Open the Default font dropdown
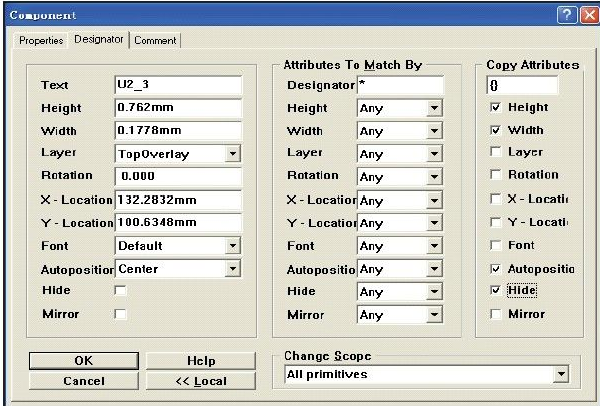Viewport: 600px width, 406px height. [233, 246]
